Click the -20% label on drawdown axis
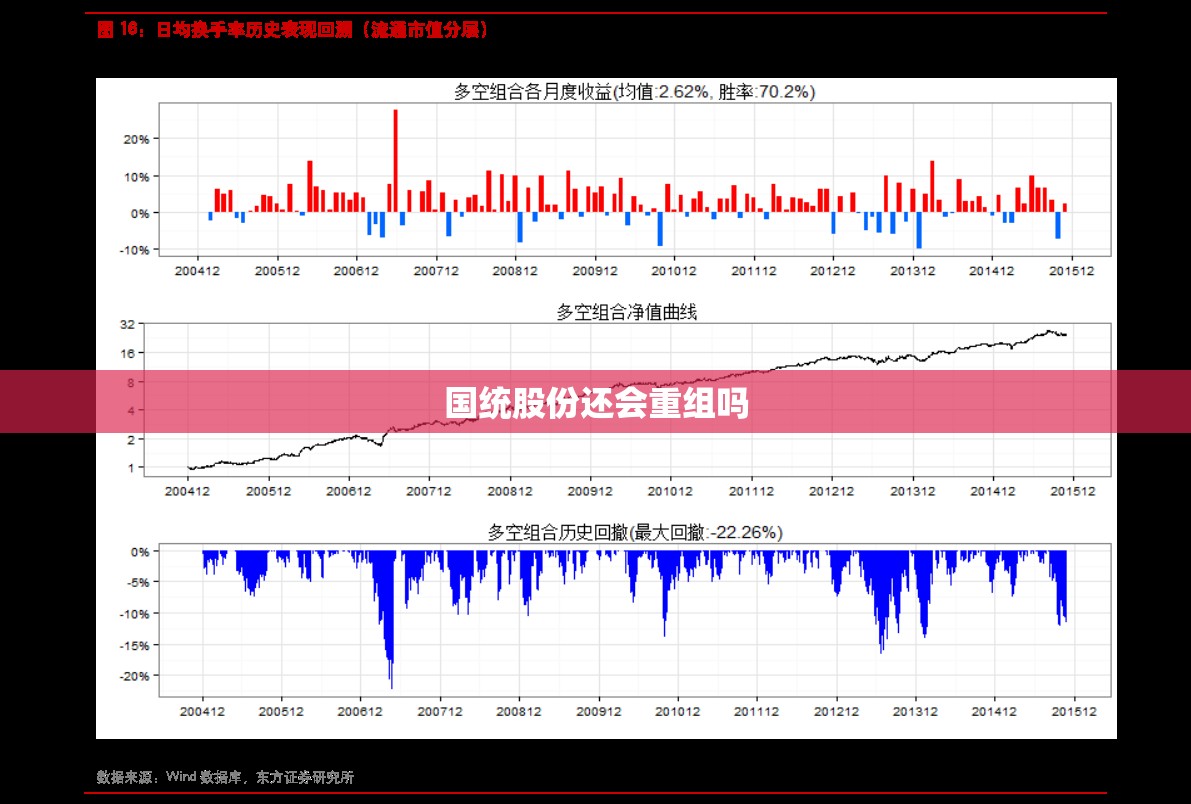The image size is (1191, 804). pos(134,676)
